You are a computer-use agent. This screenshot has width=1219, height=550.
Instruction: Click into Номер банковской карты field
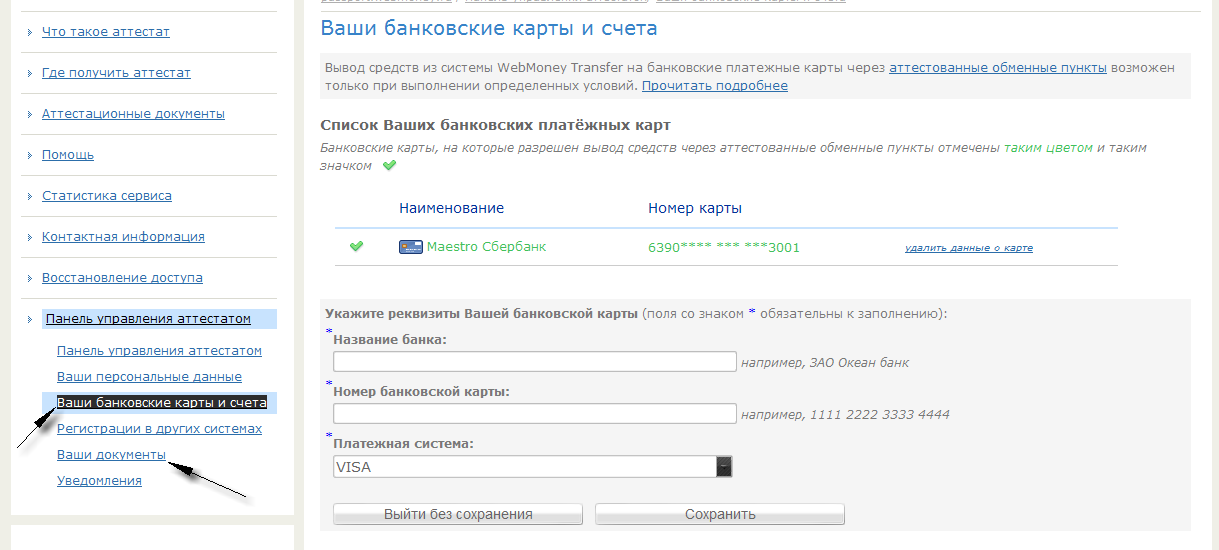(x=534, y=414)
